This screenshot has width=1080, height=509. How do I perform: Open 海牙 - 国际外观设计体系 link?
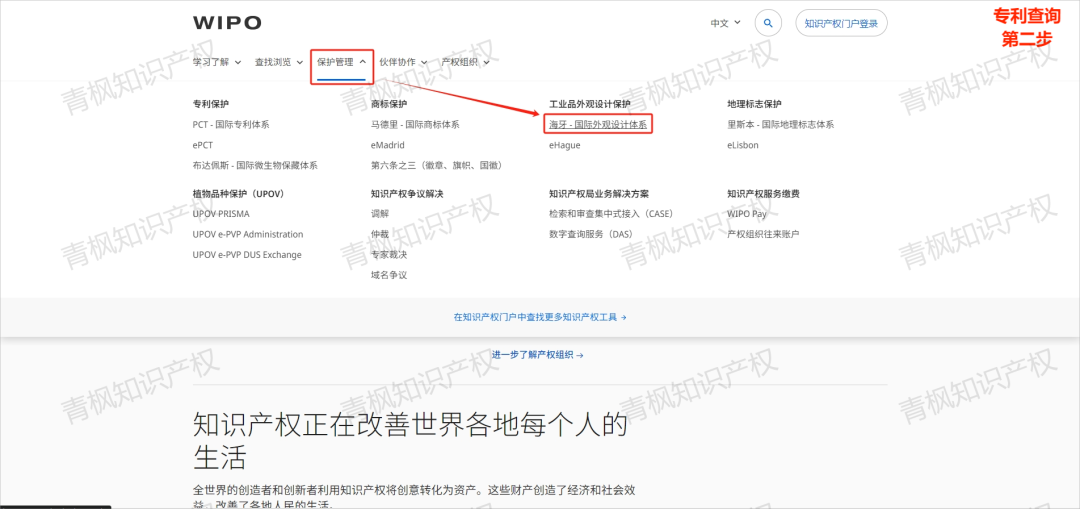coord(598,125)
